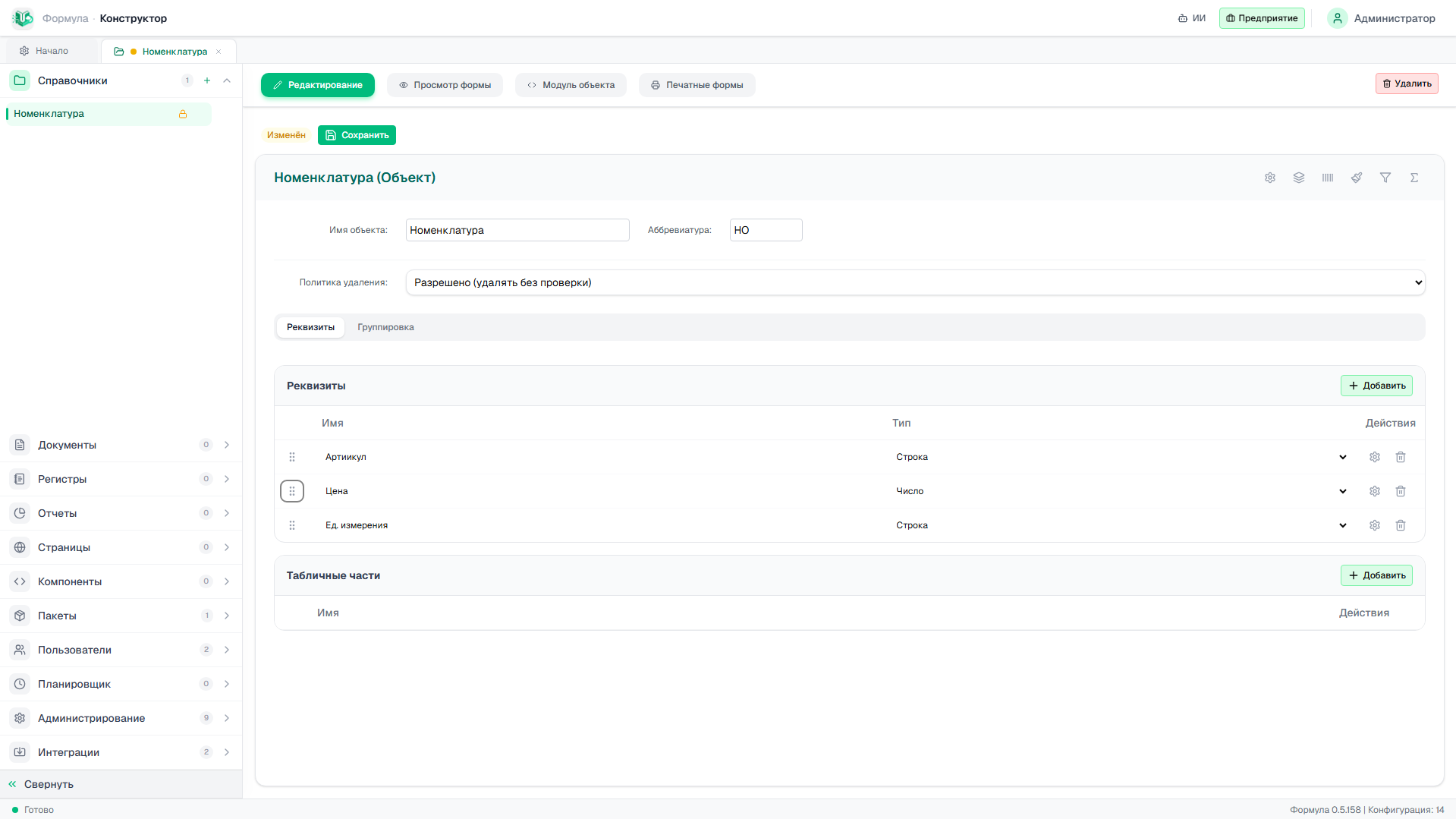Viewport: 1456px width, 819px height.
Task: Click the Удалить button
Action: point(1407,83)
